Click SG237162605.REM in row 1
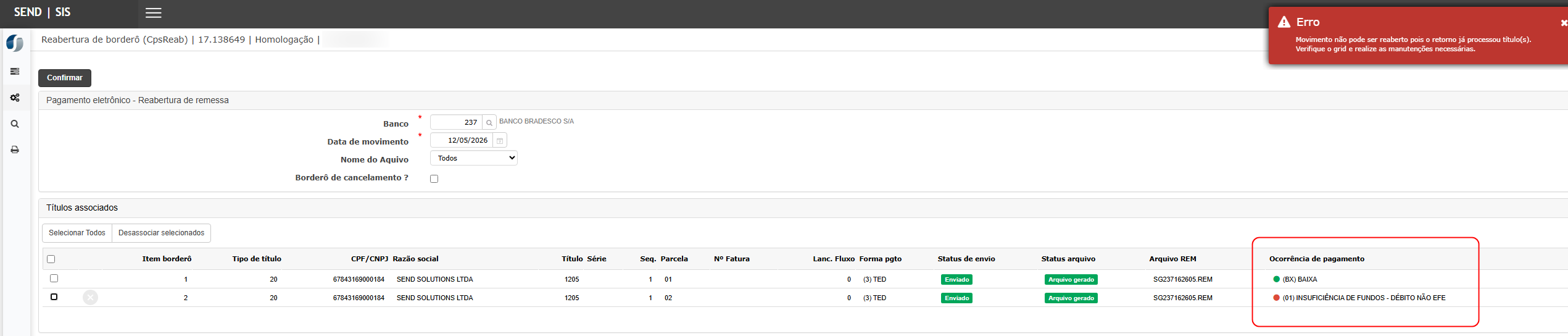The height and width of the screenshot is (336, 1568). click(1182, 279)
